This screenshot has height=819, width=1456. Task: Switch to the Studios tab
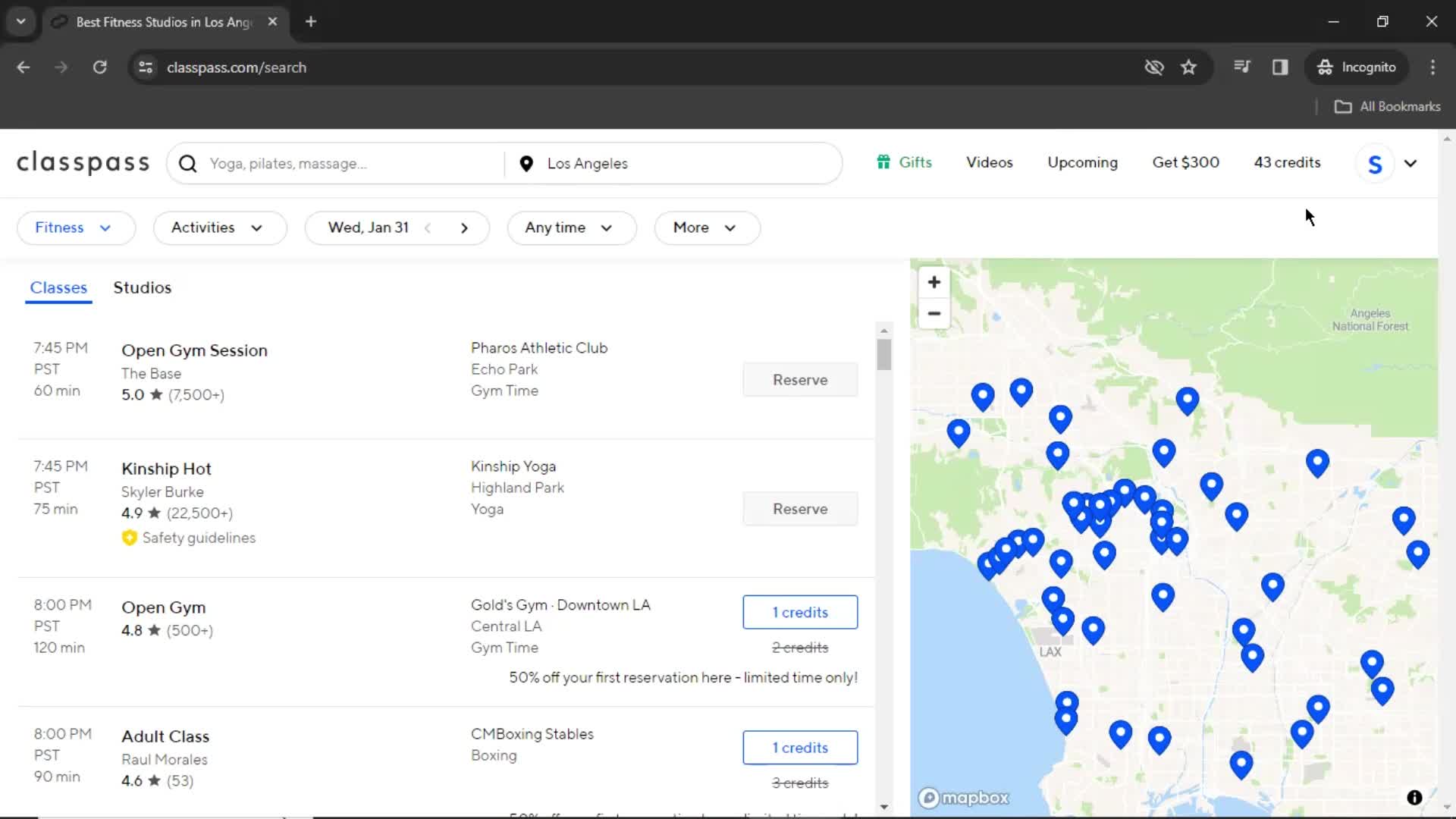click(142, 287)
